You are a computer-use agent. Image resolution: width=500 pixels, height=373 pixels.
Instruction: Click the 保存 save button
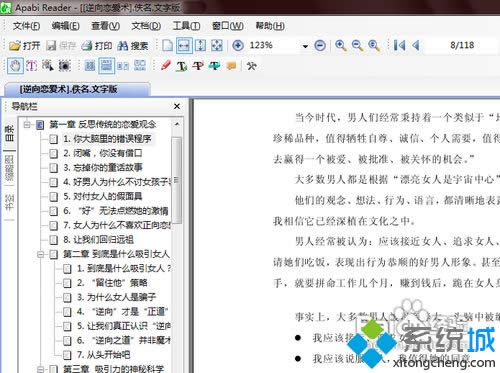pos(61,46)
